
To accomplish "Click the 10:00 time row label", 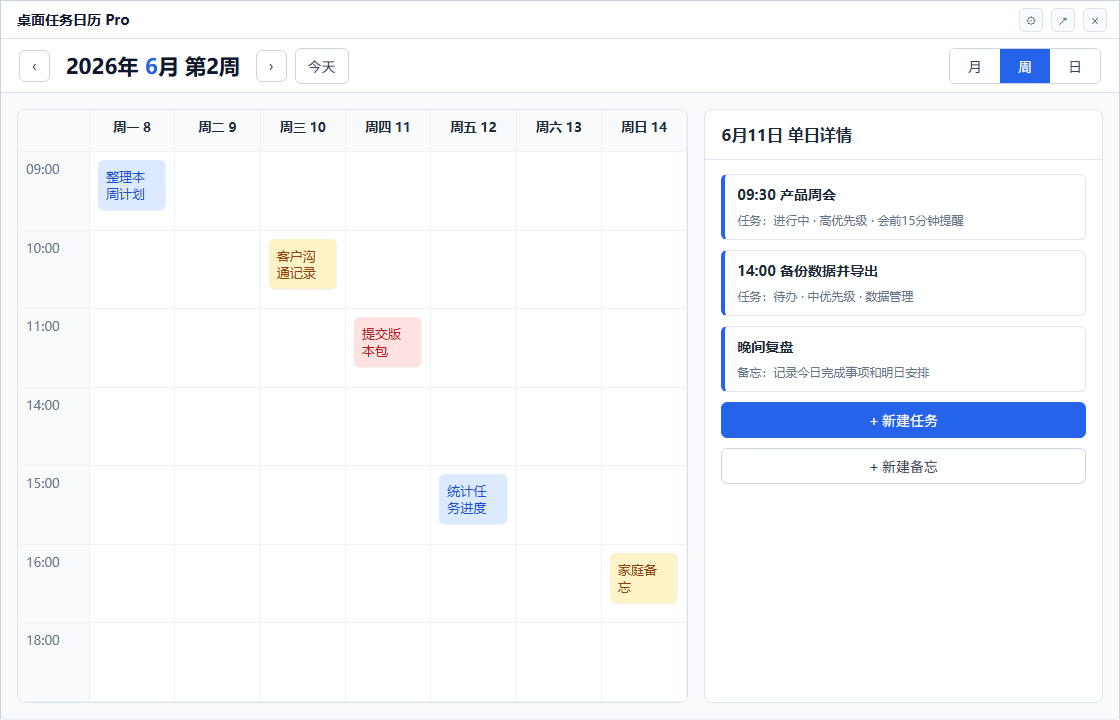I will (43, 249).
